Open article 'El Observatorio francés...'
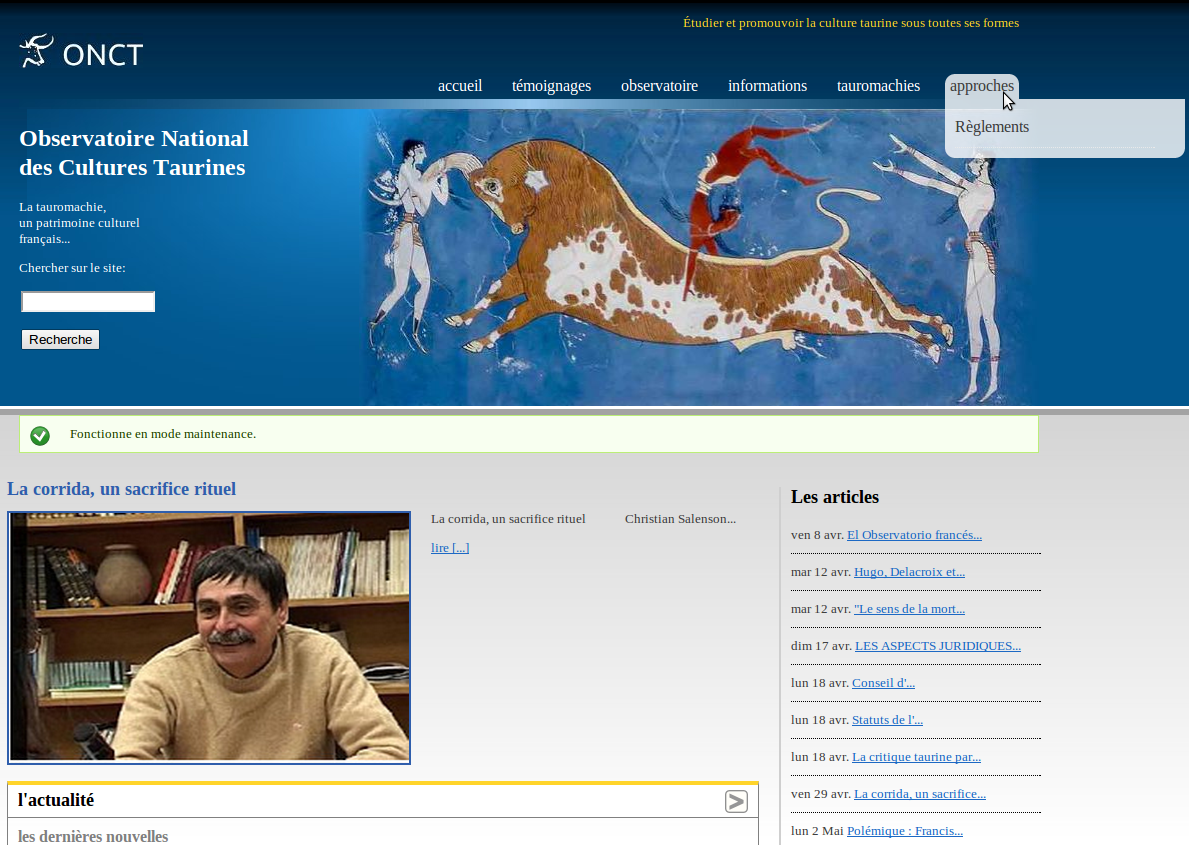 pyautogui.click(x=914, y=535)
